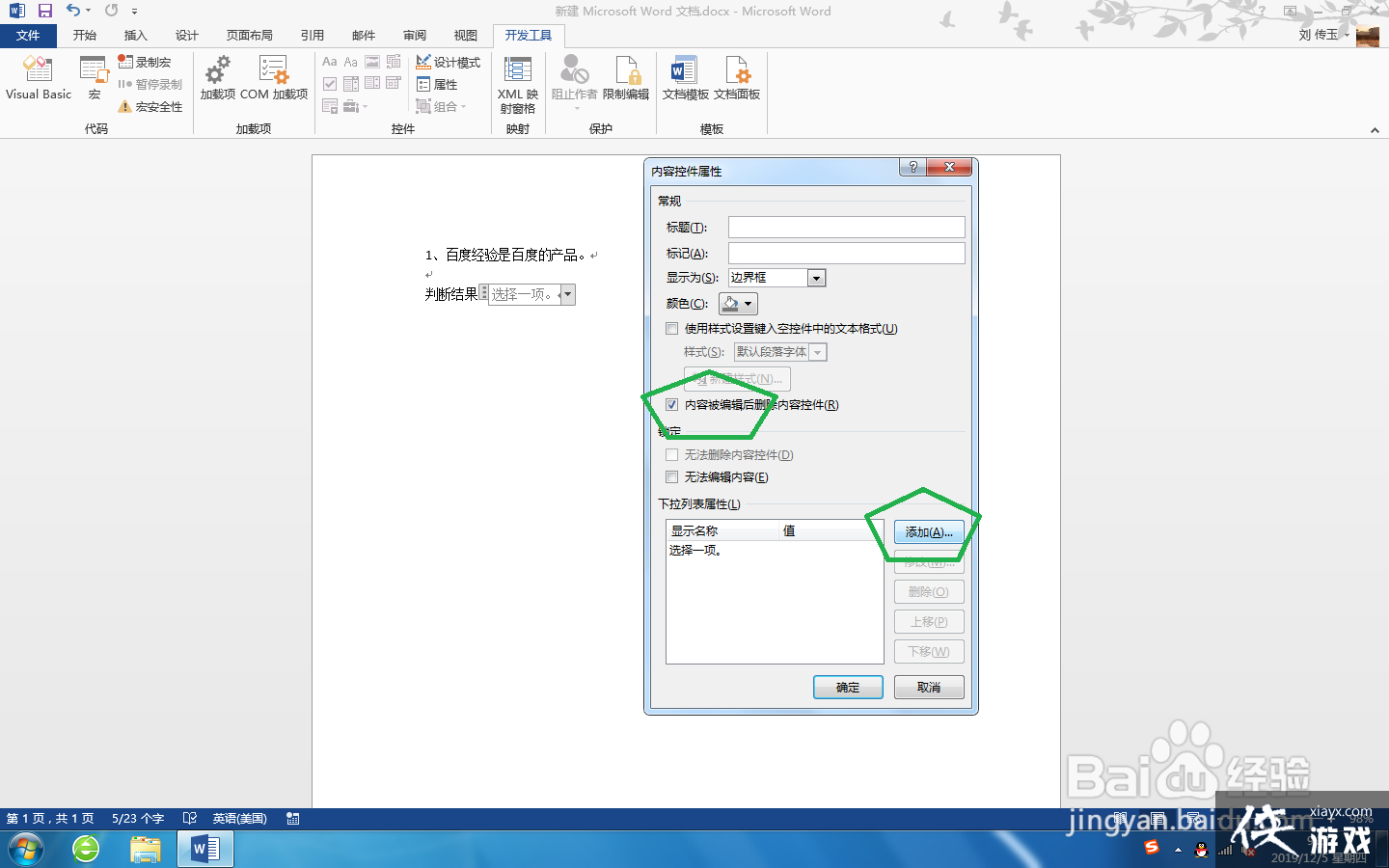Screen dimensions: 1389x868
Task: Switch to the 开始 tab
Action: (x=85, y=36)
